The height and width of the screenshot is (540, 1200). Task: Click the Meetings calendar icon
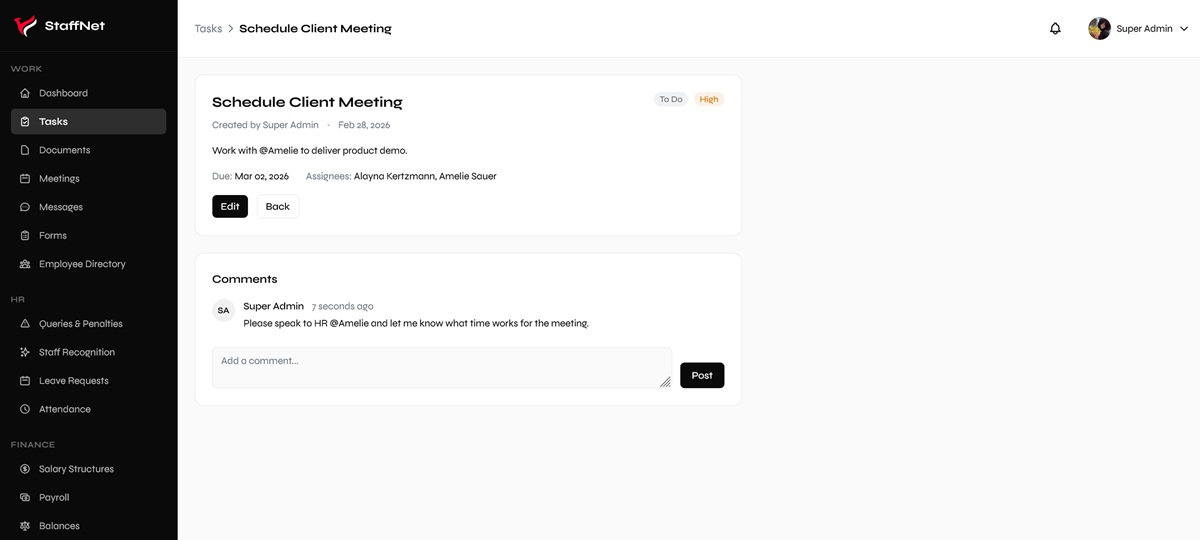tap(25, 179)
